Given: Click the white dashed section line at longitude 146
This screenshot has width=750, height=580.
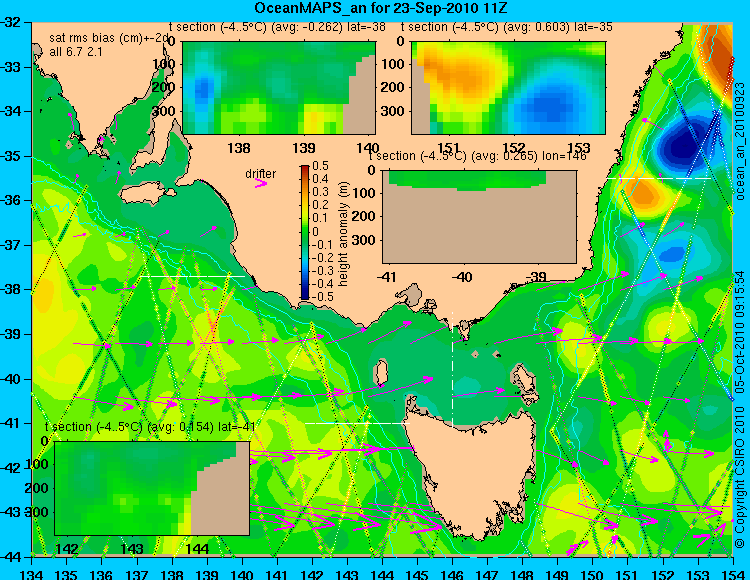Looking at the screenshot, I should coord(452,368).
